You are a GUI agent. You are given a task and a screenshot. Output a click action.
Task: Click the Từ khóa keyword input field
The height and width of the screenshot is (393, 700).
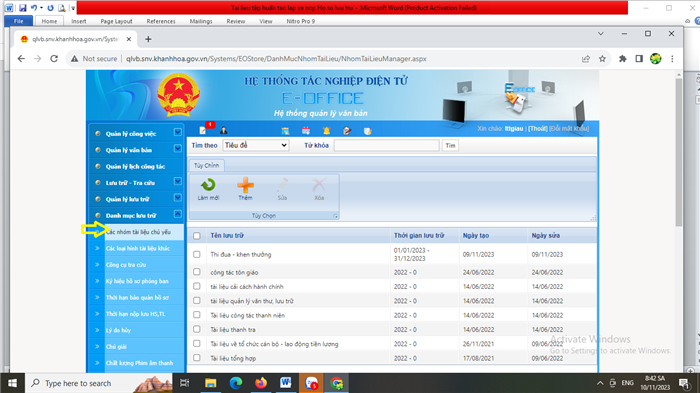point(387,145)
